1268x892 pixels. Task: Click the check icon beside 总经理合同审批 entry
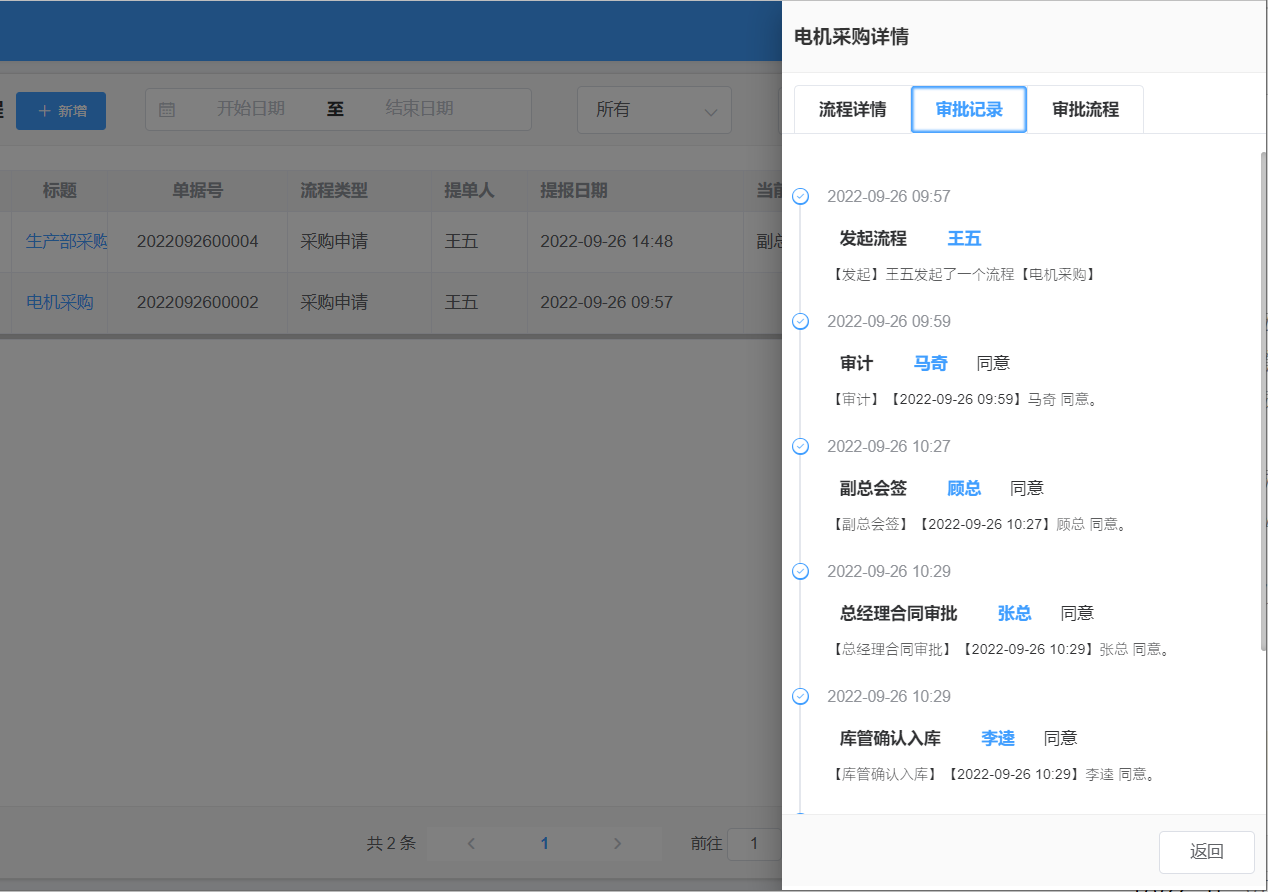[800, 571]
